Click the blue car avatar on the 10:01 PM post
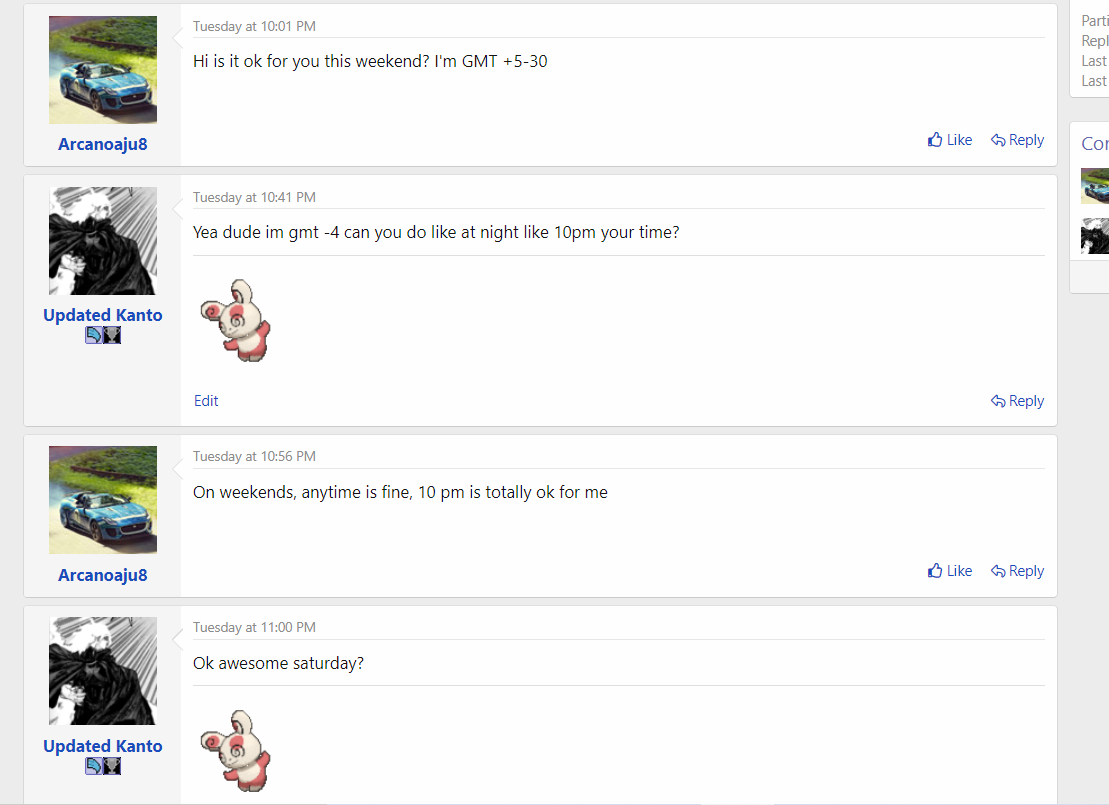The height and width of the screenshot is (805, 1109). (x=103, y=70)
